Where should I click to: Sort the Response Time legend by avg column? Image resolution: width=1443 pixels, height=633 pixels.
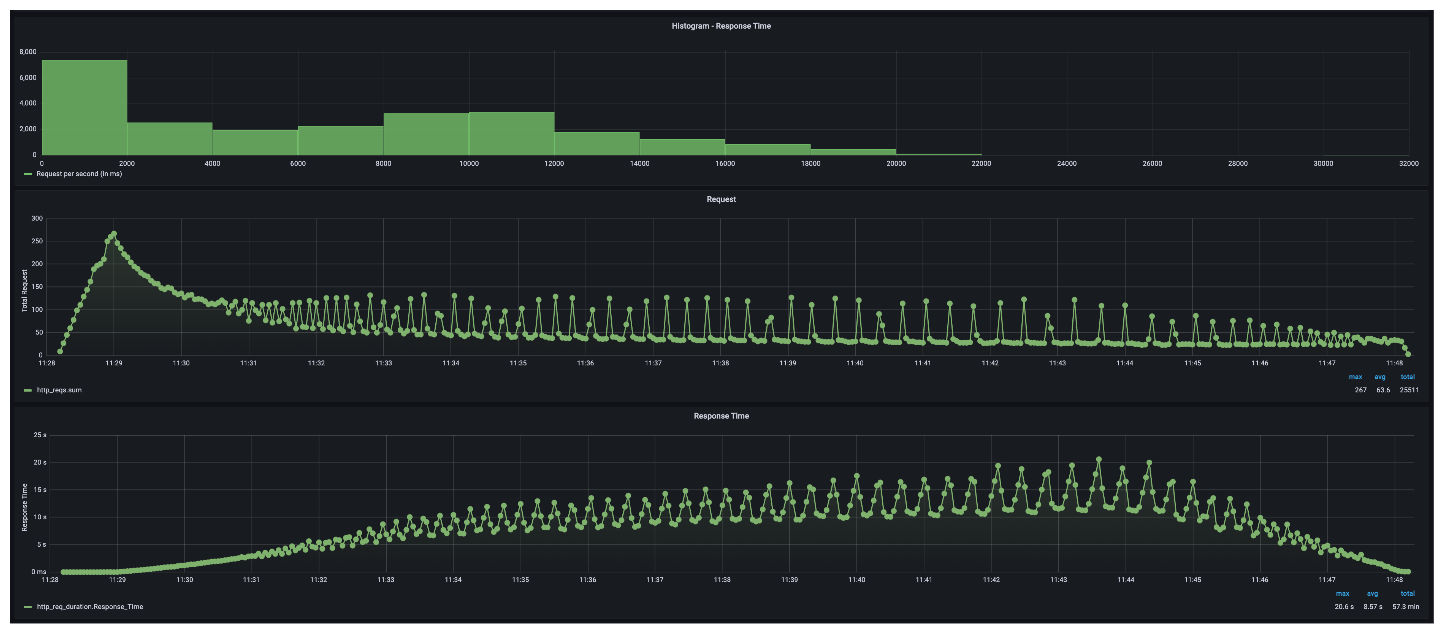click(1372, 593)
